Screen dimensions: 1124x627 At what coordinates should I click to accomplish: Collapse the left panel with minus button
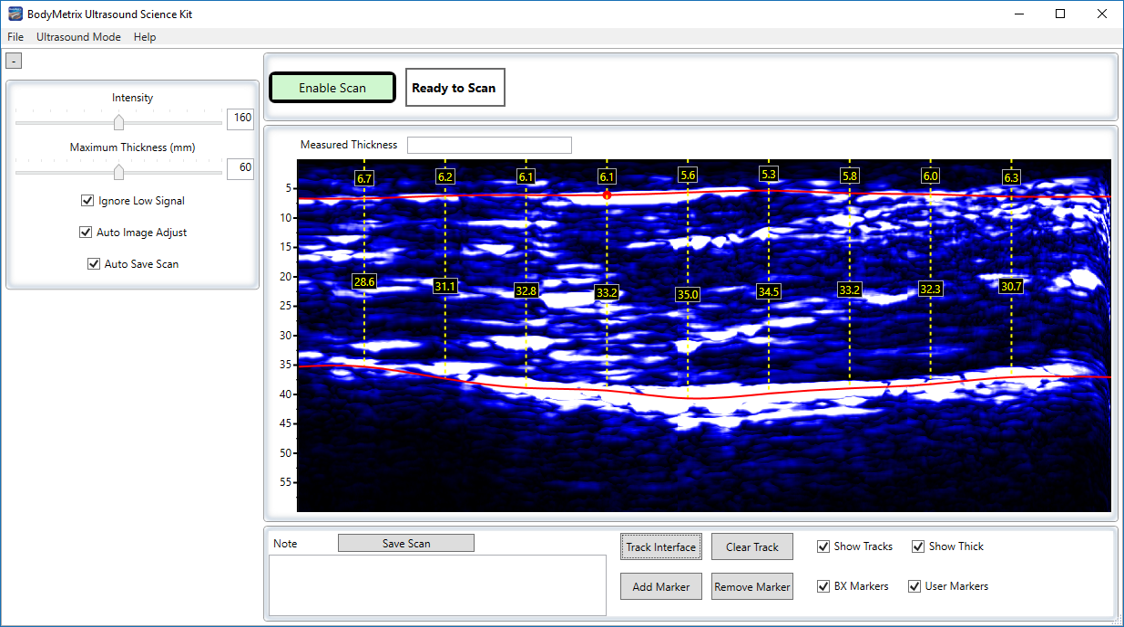[13, 61]
